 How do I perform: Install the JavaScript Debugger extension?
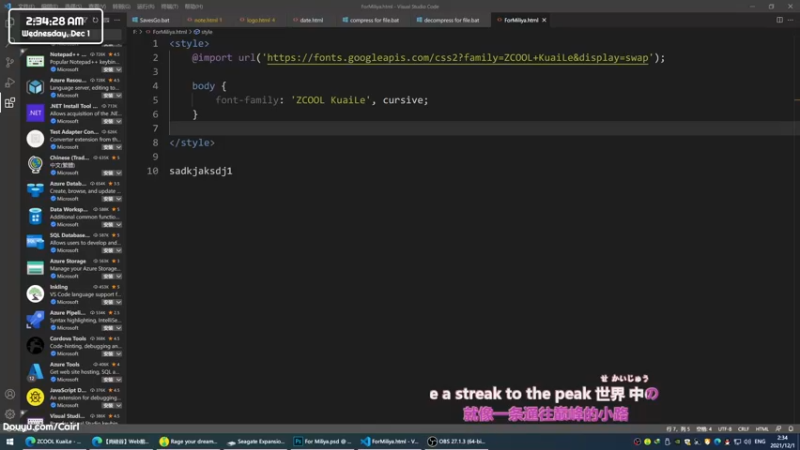click(x=108, y=406)
